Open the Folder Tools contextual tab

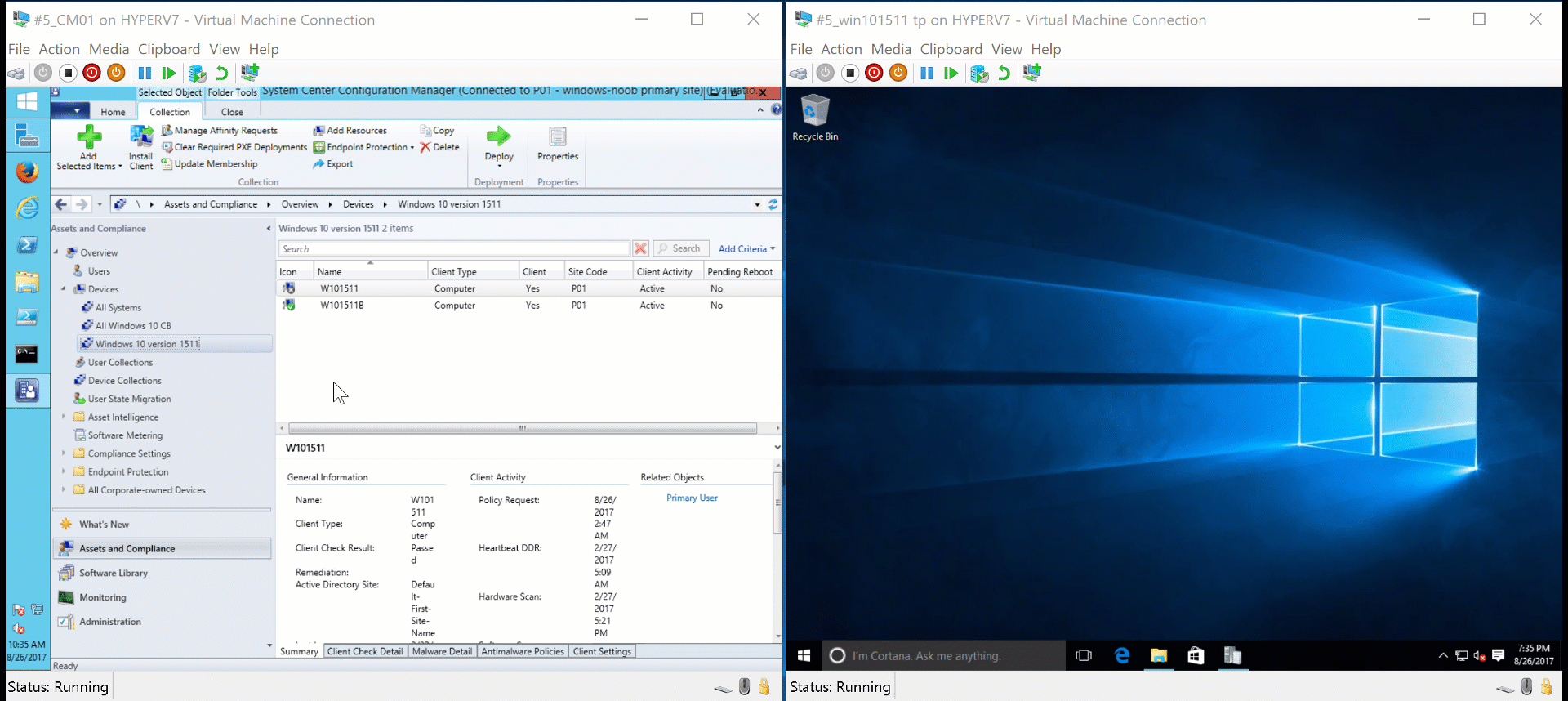(x=233, y=92)
